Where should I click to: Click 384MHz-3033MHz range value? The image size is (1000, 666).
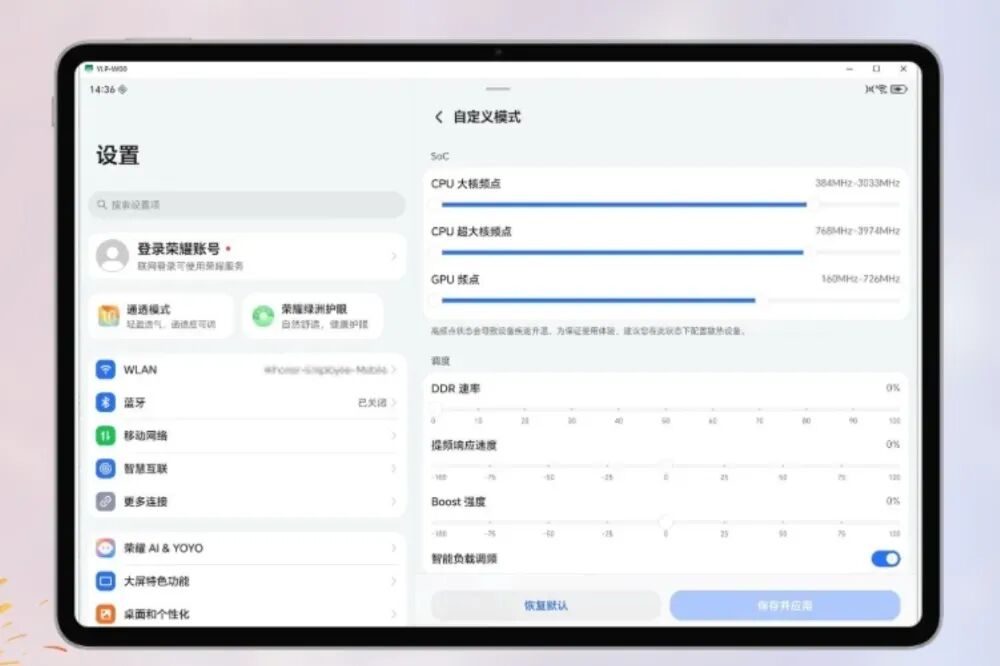click(857, 183)
